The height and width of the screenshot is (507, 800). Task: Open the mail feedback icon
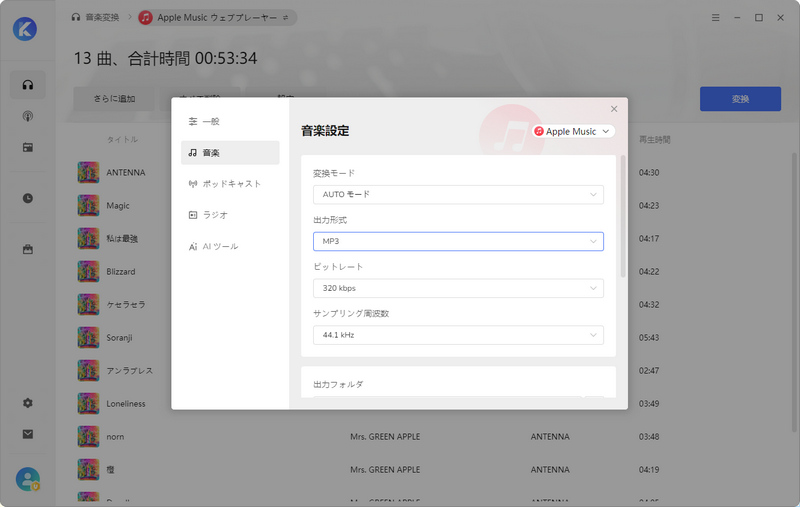pyautogui.click(x=28, y=434)
